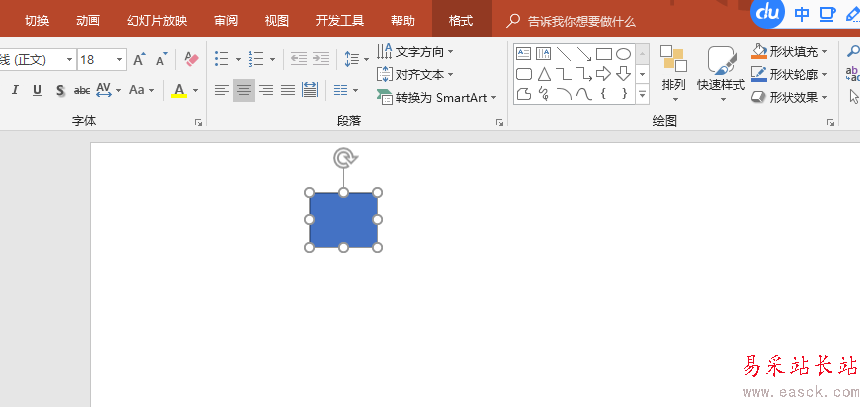The height and width of the screenshot is (407, 860).
Task: Pick the elbow arrow connector shape
Action: 584,74
